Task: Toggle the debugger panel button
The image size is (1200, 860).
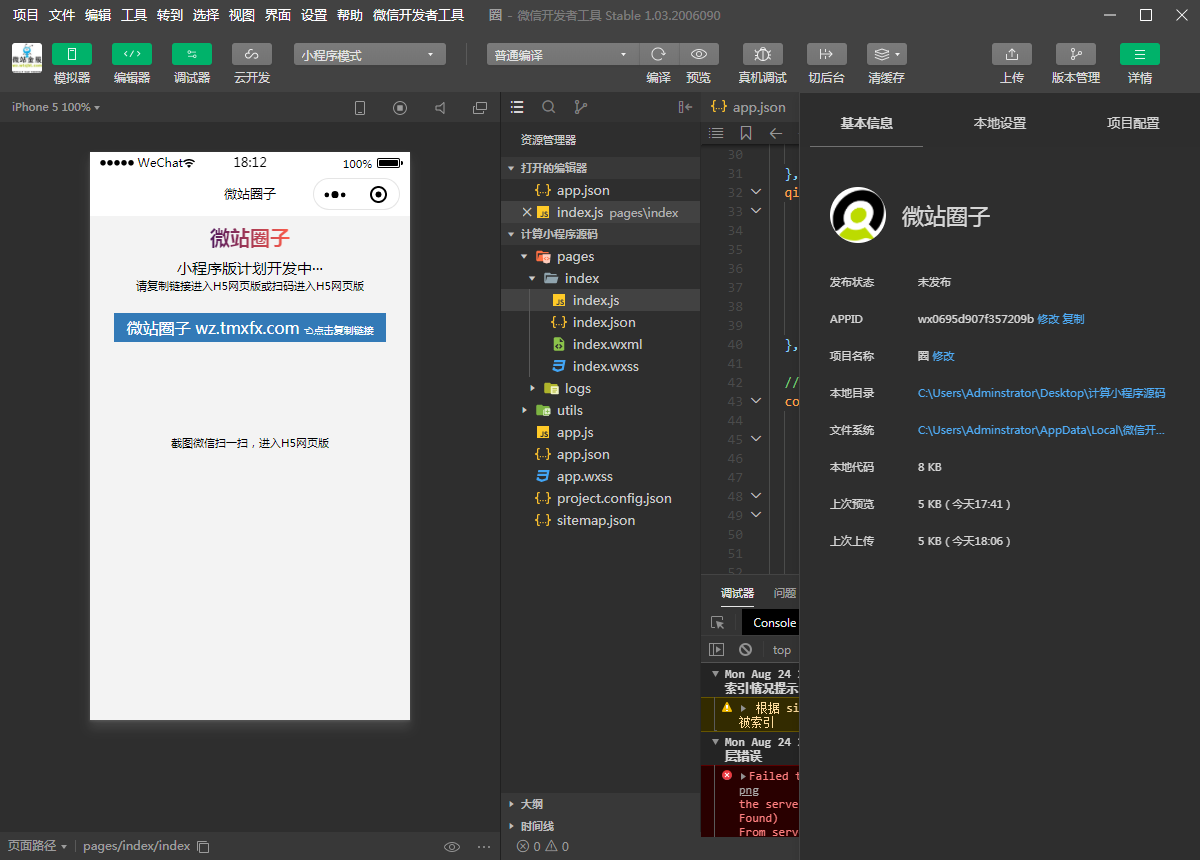Action: coord(191,54)
